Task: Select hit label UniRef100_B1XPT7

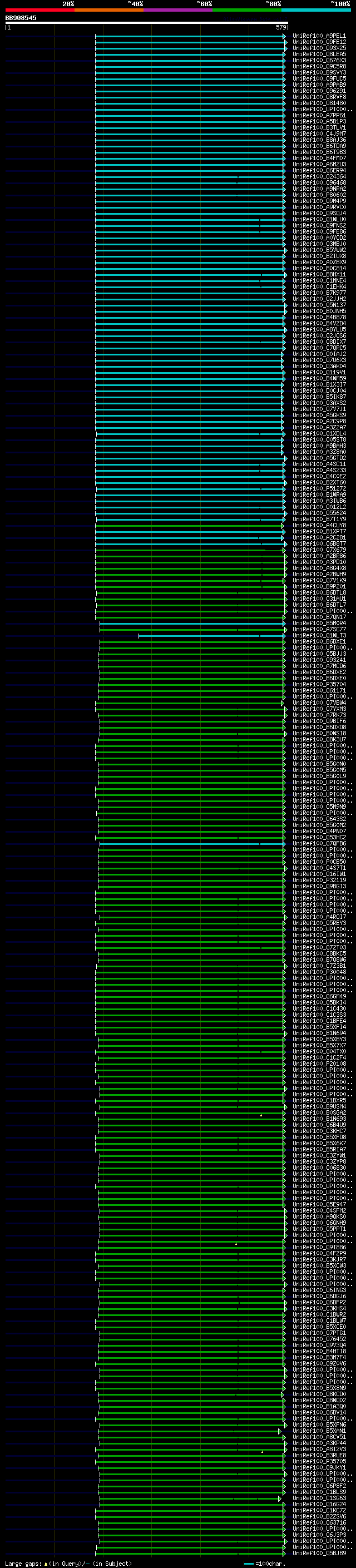Action: [319, 531]
